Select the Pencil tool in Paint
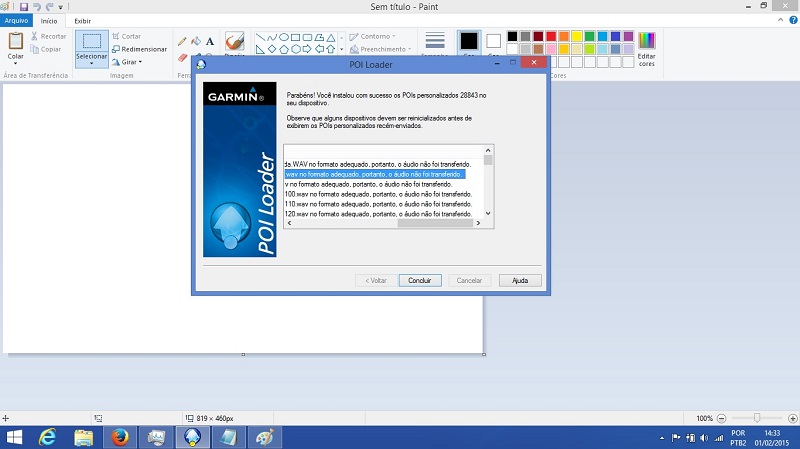This screenshot has width=800, height=449. pos(182,41)
